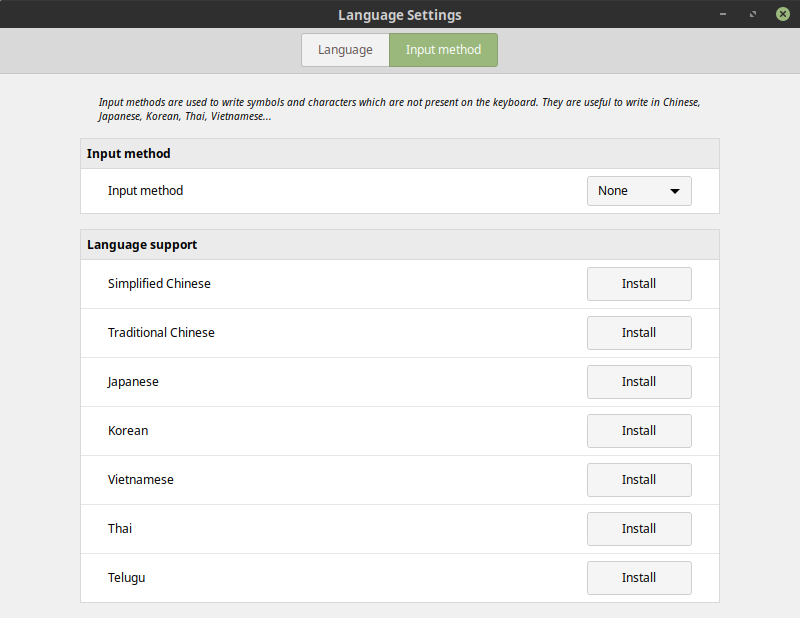
Task: Open the Input method dropdown showing None
Action: coord(638,191)
